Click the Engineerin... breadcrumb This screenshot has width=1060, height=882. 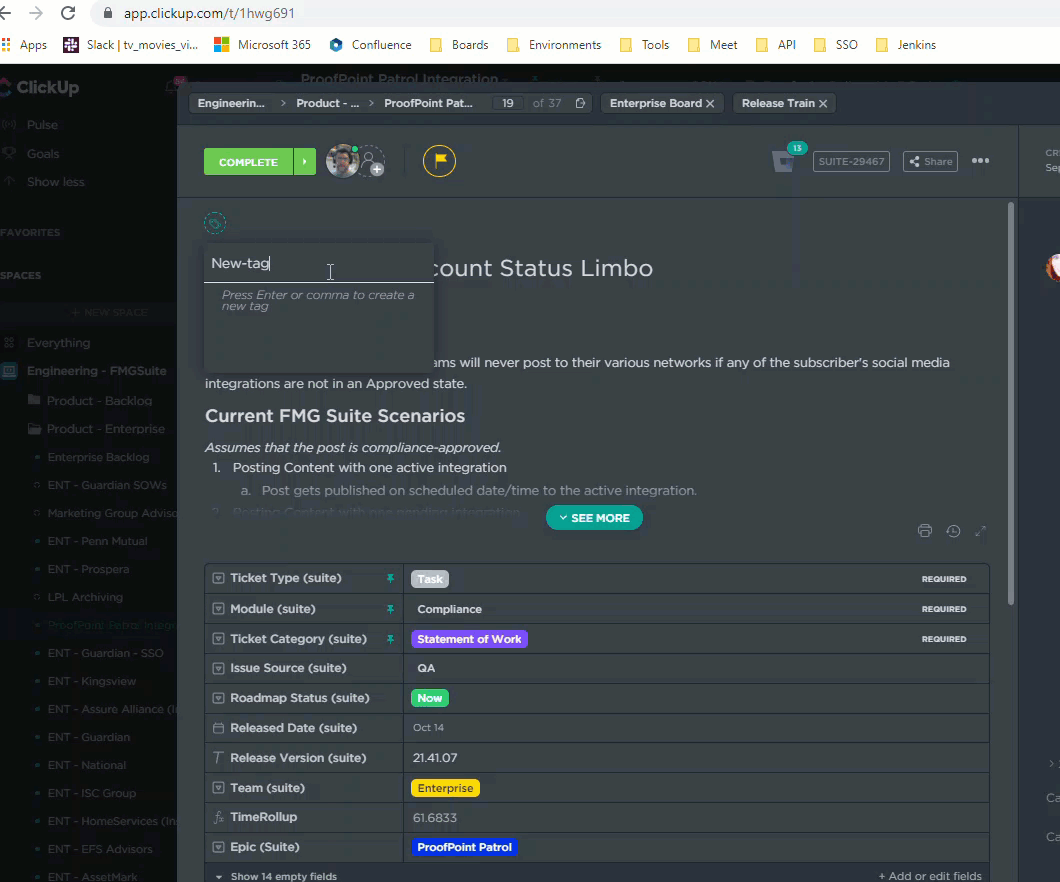231,103
